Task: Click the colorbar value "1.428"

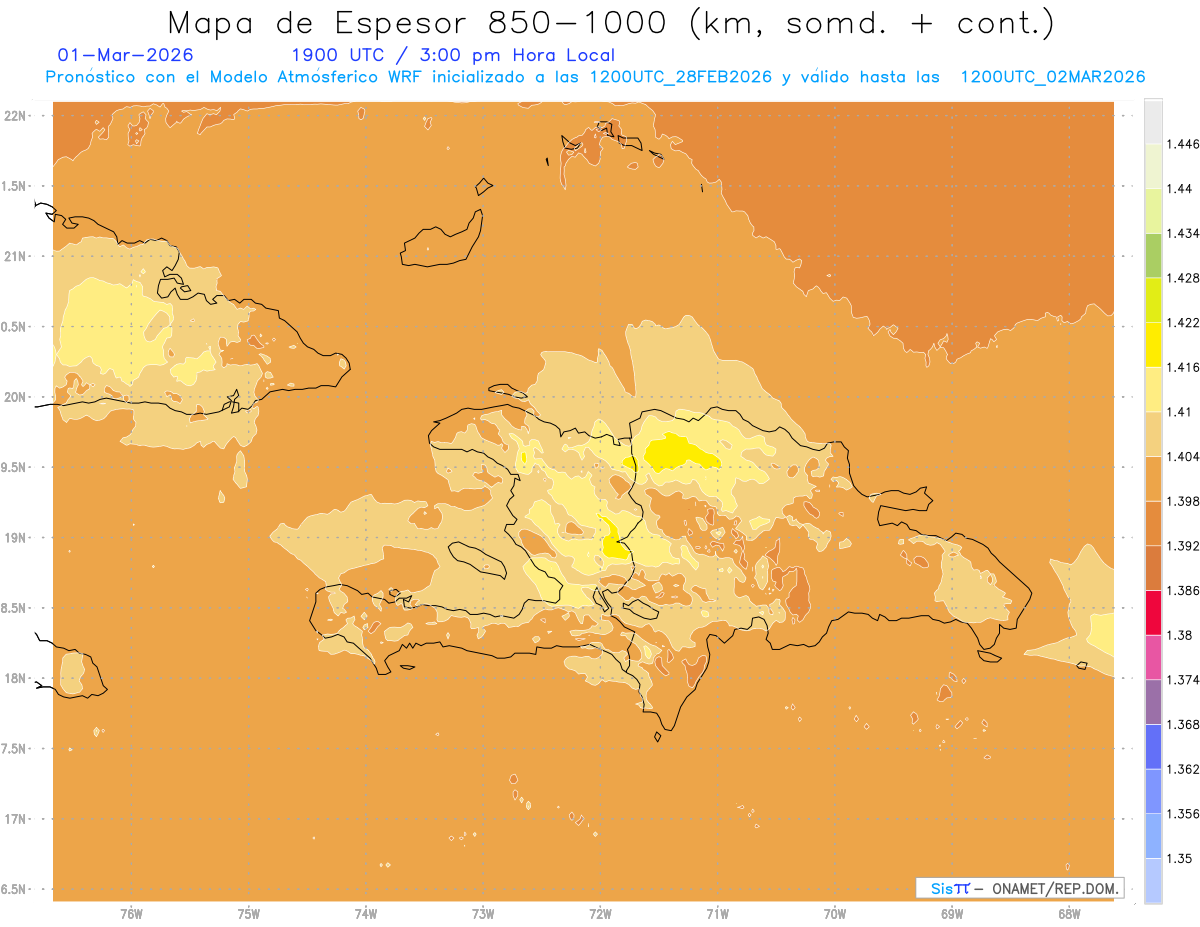Action: click(1183, 277)
